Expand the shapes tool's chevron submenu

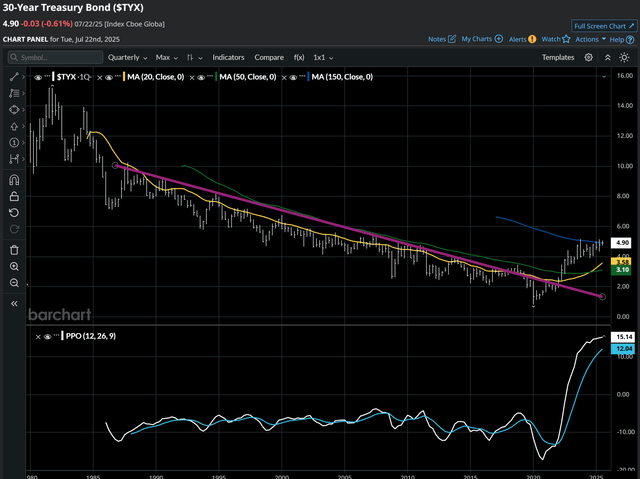24,110
